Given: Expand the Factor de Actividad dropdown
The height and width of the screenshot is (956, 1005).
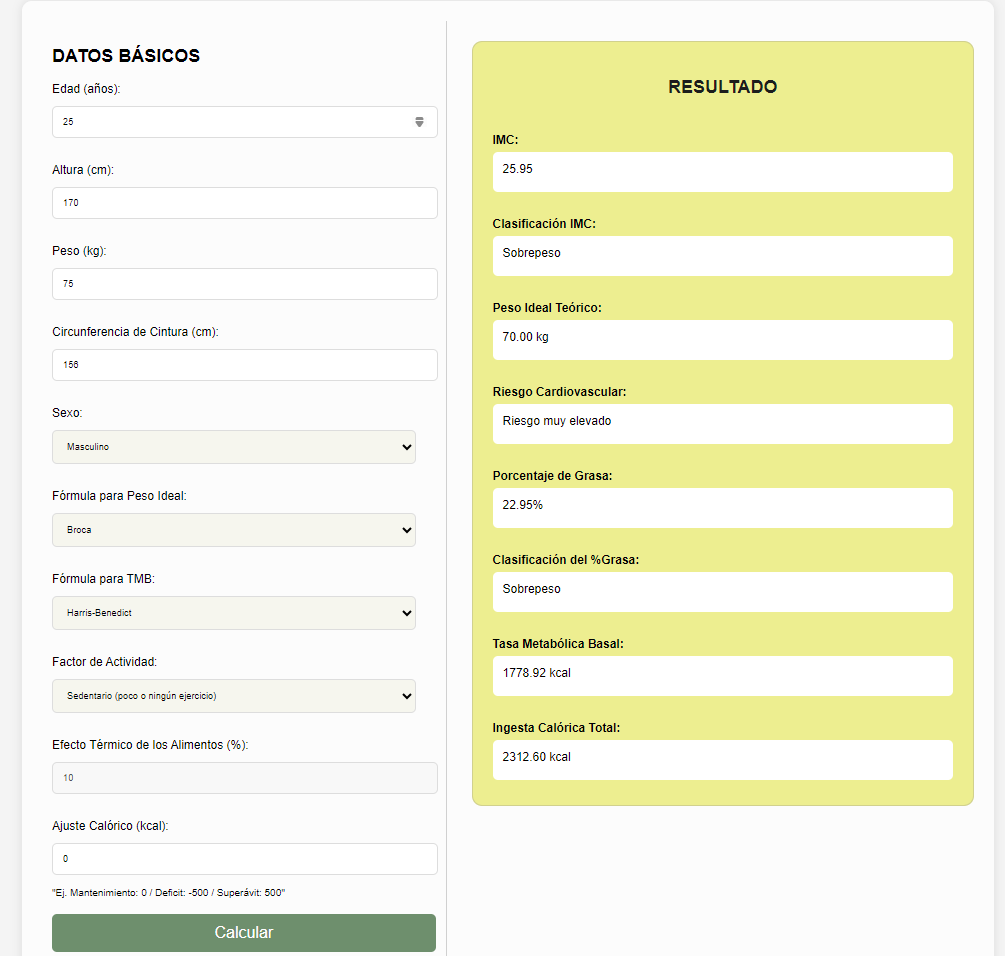Looking at the screenshot, I should pos(234,696).
